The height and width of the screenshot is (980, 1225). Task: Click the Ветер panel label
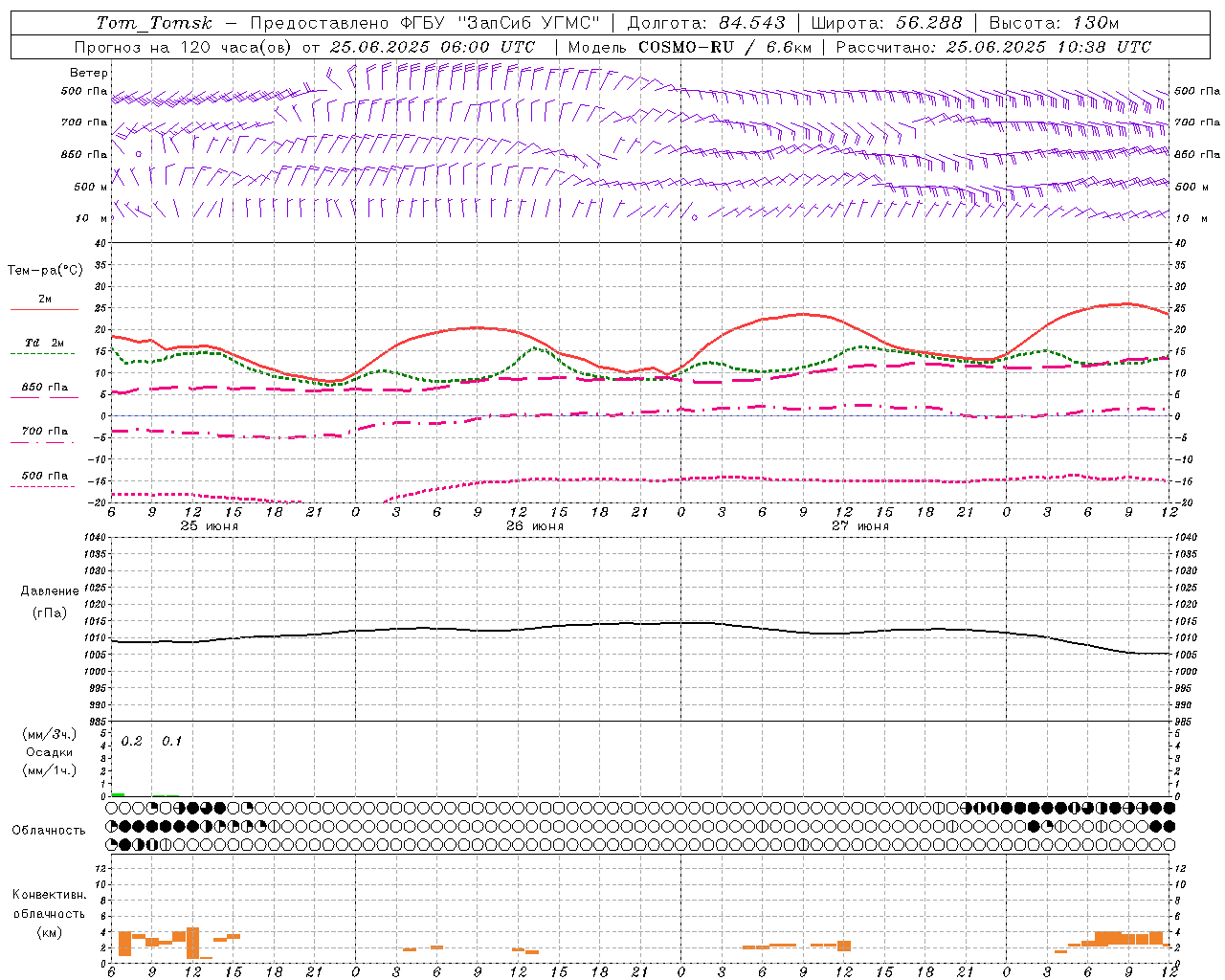[89, 73]
